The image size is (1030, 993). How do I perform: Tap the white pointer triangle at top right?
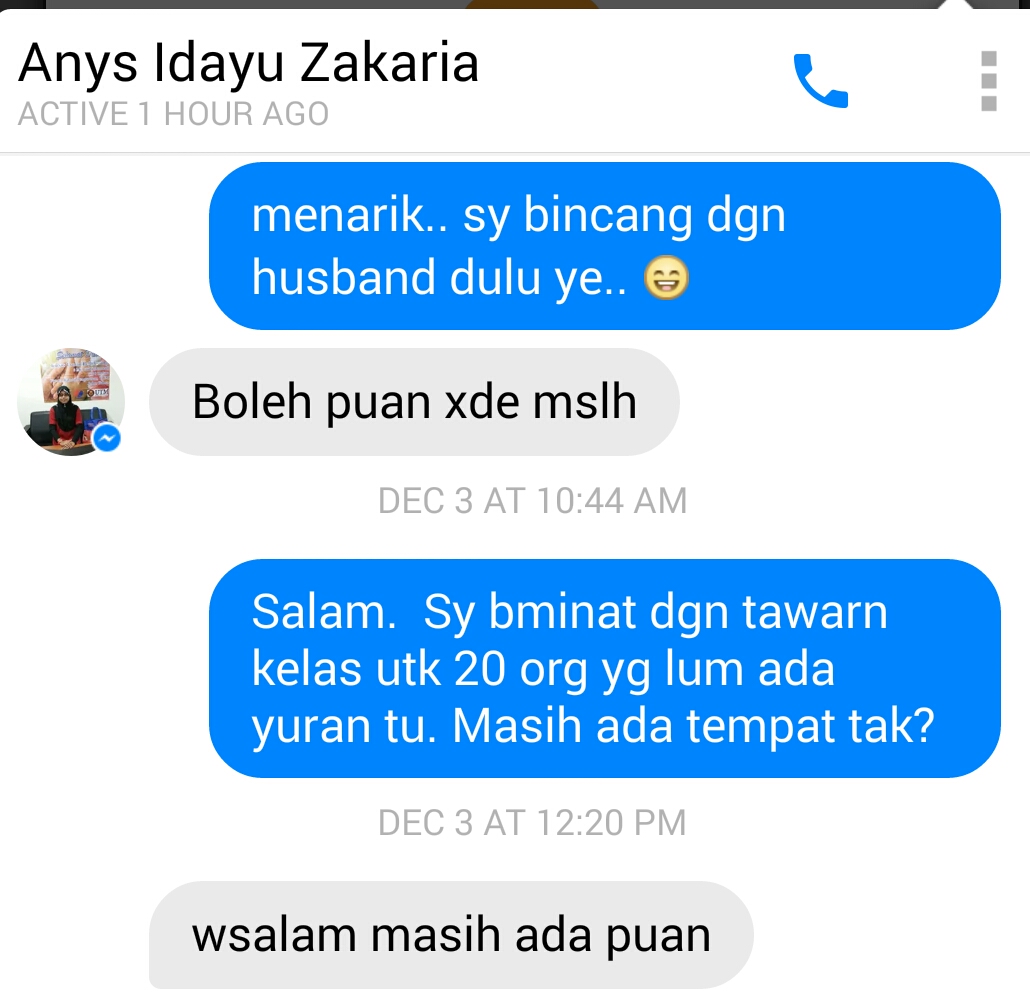[958, 4]
